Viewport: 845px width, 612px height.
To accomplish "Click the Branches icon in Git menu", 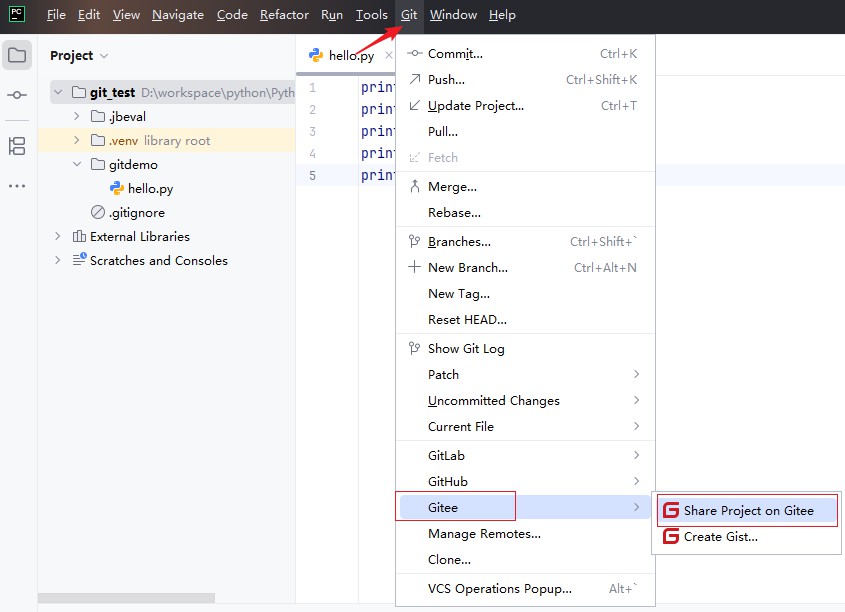I will (x=414, y=241).
